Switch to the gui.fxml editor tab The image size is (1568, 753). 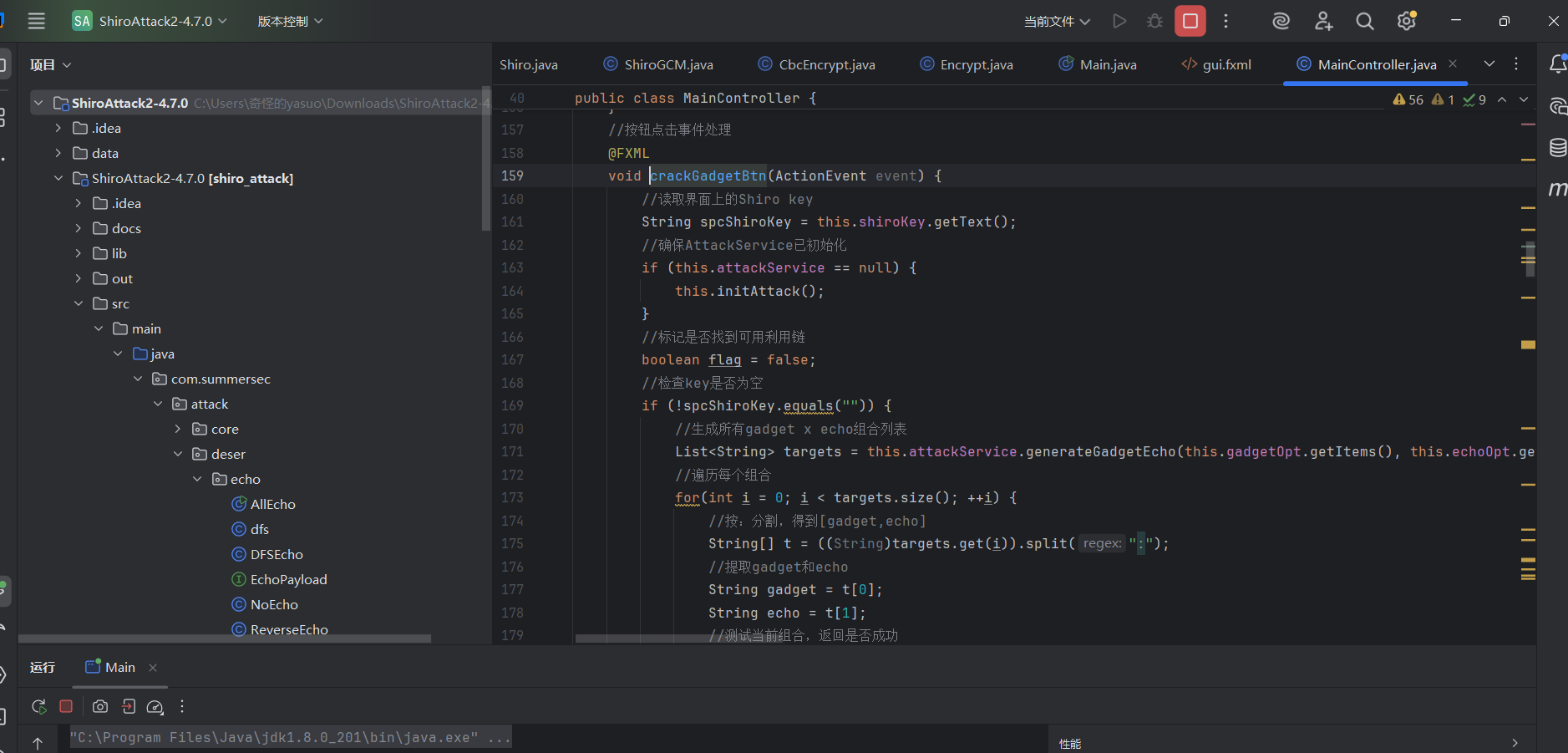1225,64
